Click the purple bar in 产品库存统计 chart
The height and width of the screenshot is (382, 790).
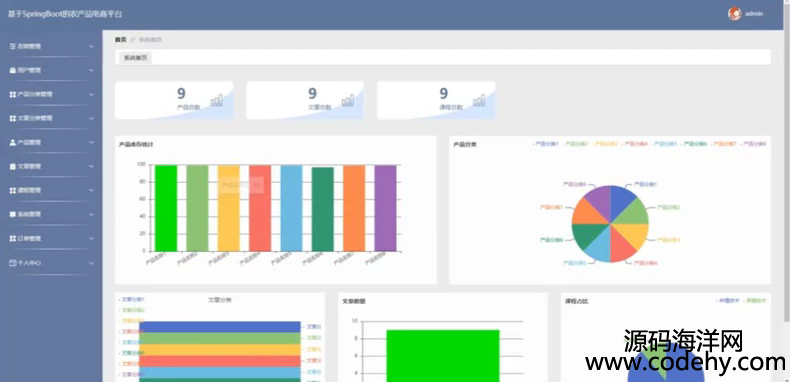(385, 208)
